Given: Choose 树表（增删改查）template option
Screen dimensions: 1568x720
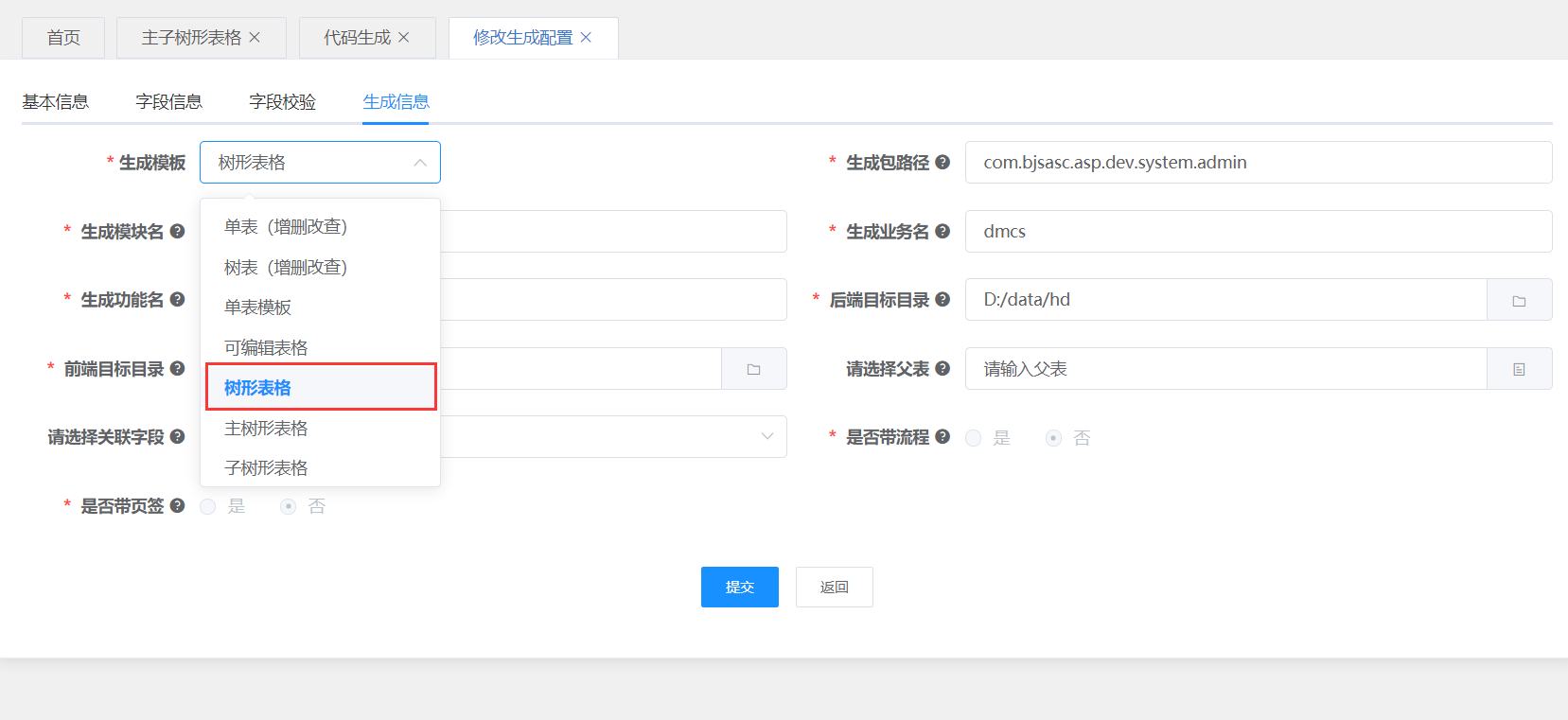Looking at the screenshot, I should pyautogui.click(x=321, y=268).
